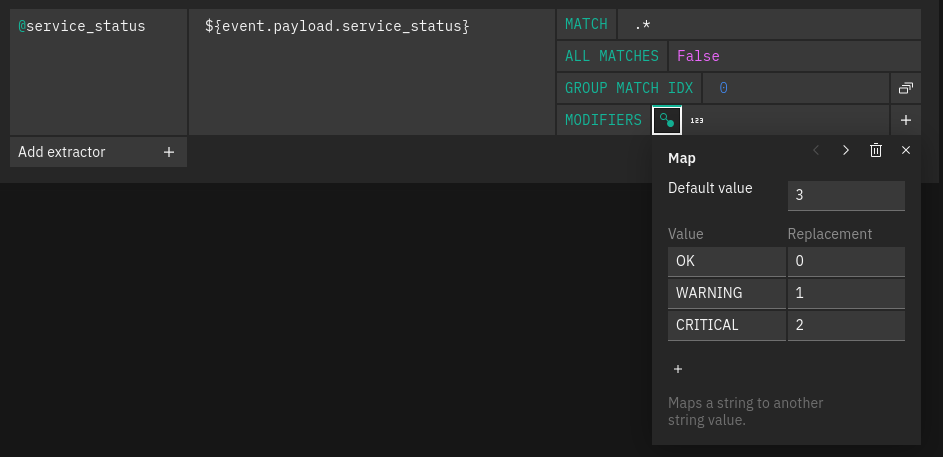Click the OK value cell
This screenshot has height=457, width=943.
click(x=726, y=261)
